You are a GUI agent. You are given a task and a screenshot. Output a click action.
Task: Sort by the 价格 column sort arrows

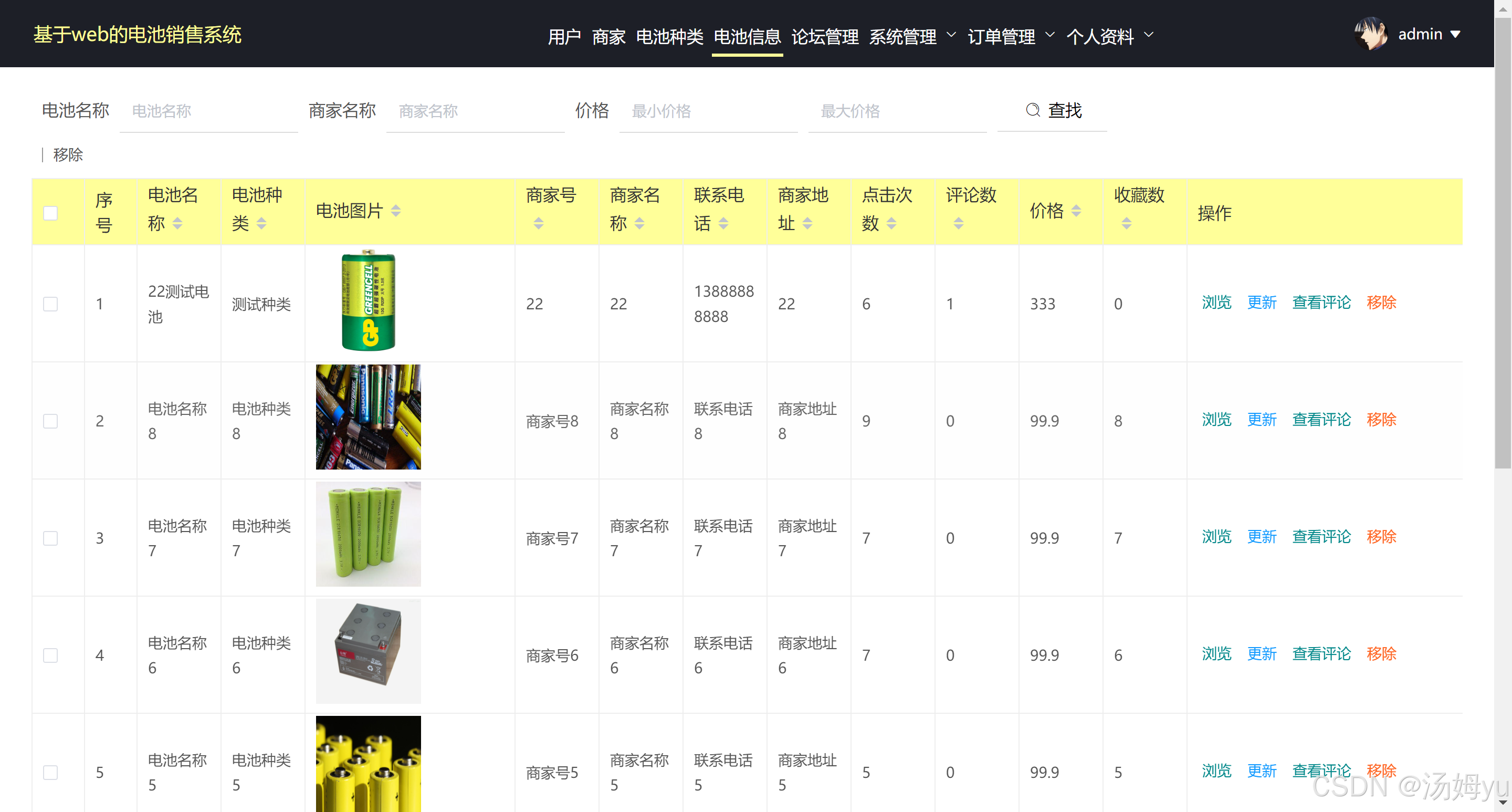(x=1076, y=211)
